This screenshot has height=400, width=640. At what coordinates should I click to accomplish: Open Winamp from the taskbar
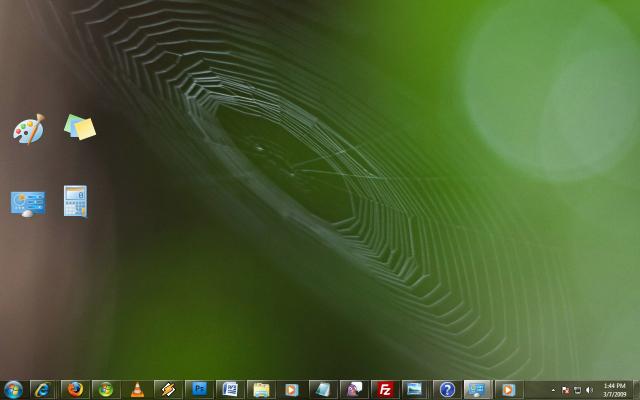point(167,389)
